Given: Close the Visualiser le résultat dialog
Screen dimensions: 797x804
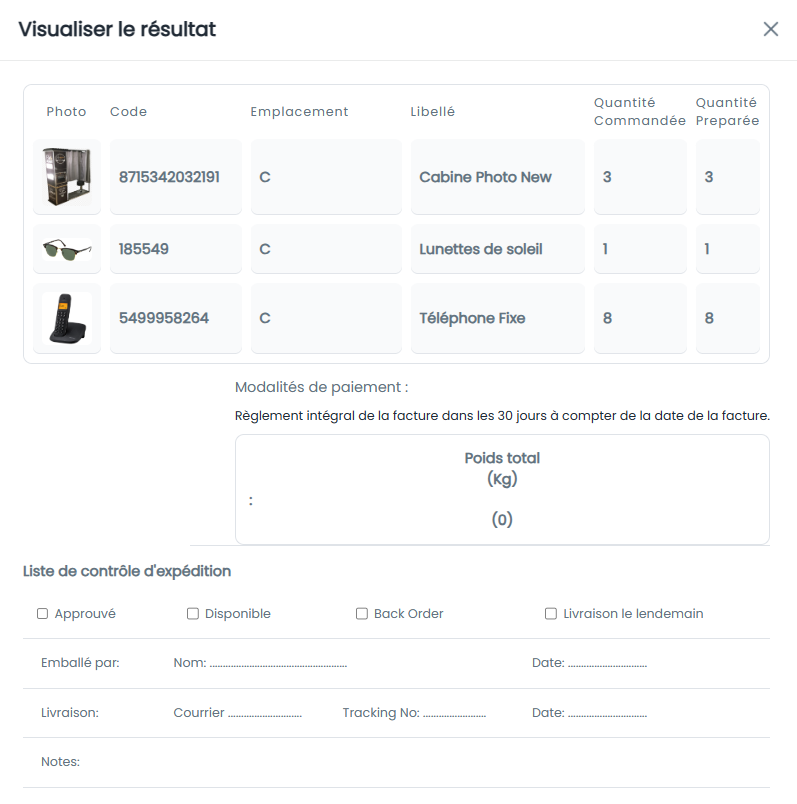Looking at the screenshot, I should [x=770, y=29].
